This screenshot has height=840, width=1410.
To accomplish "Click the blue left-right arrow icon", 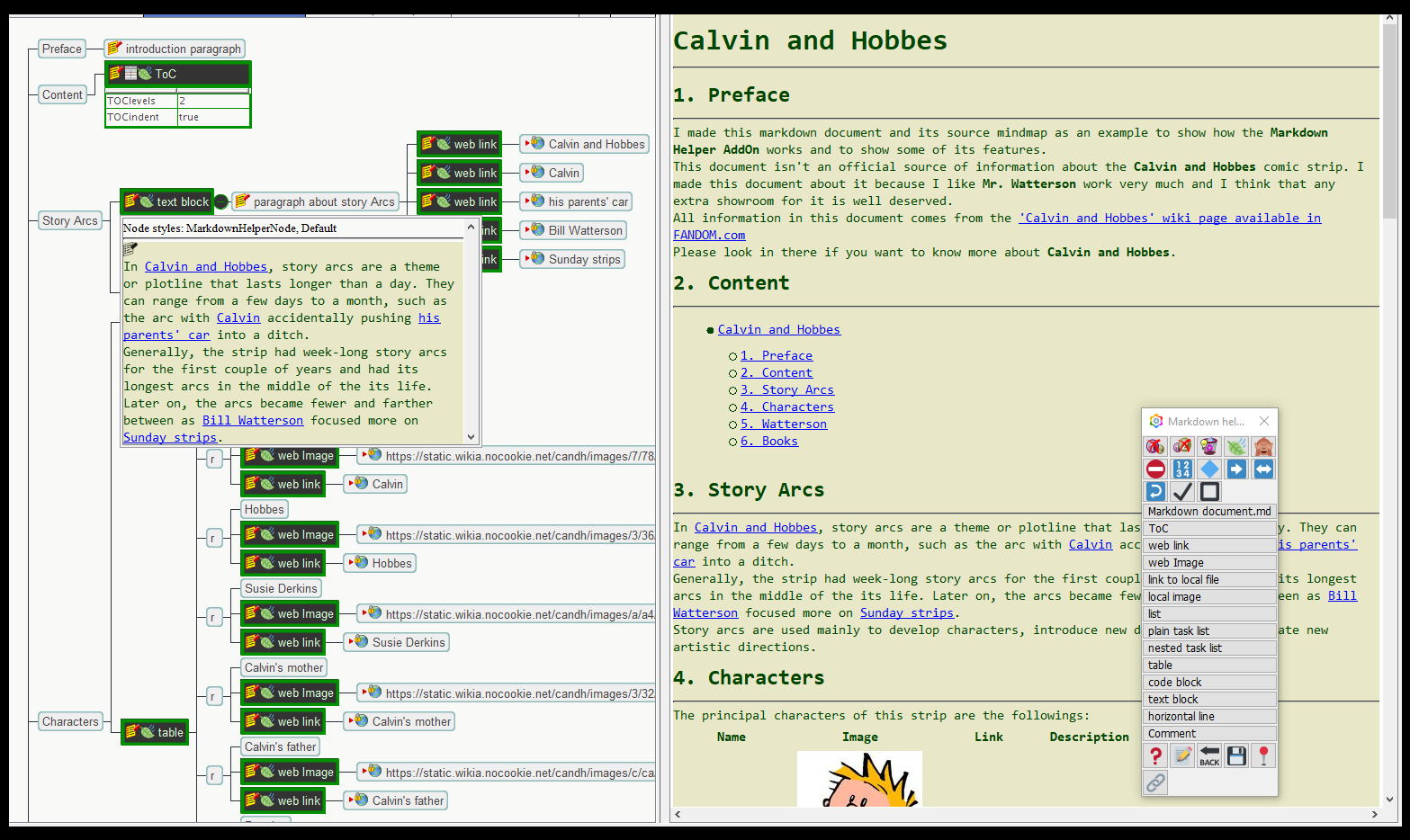I will pos(1263,469).
